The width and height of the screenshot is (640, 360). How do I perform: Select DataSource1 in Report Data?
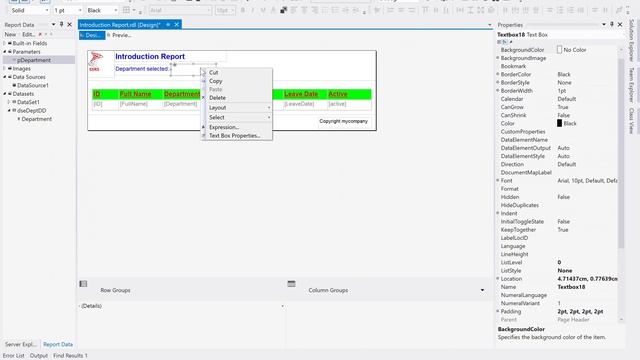(33, 85)
